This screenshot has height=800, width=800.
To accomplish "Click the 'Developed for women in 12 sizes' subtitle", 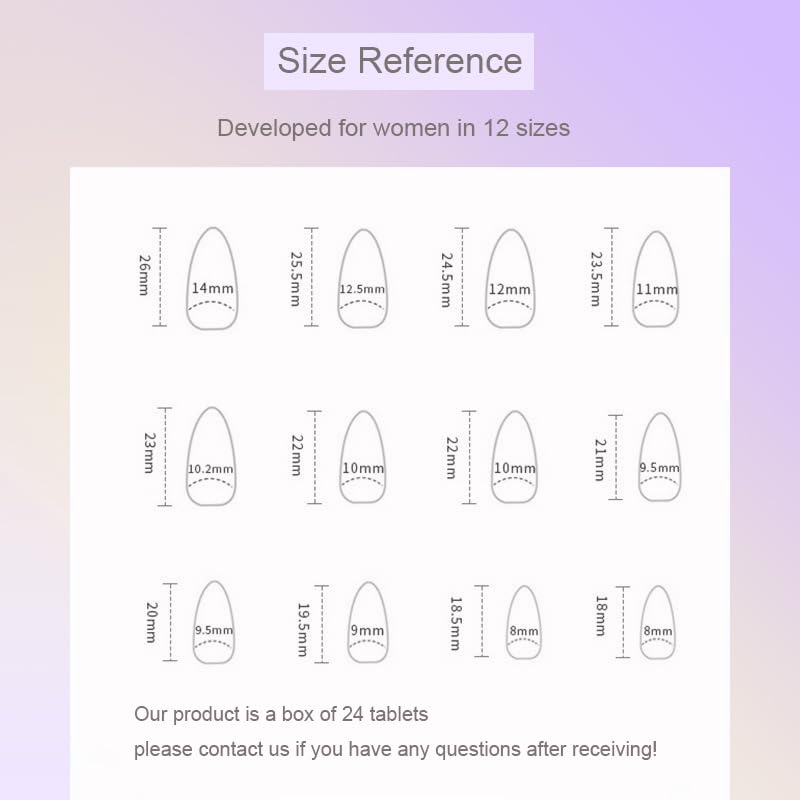I will click(x=393, y=128).
